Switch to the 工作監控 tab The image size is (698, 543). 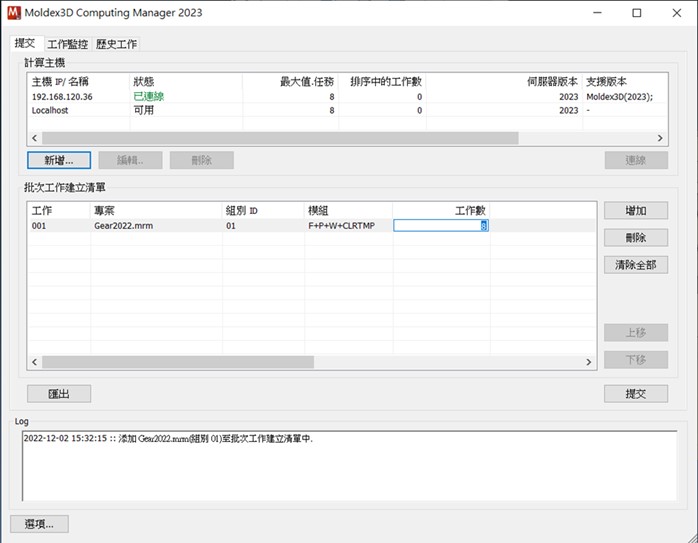68,44
